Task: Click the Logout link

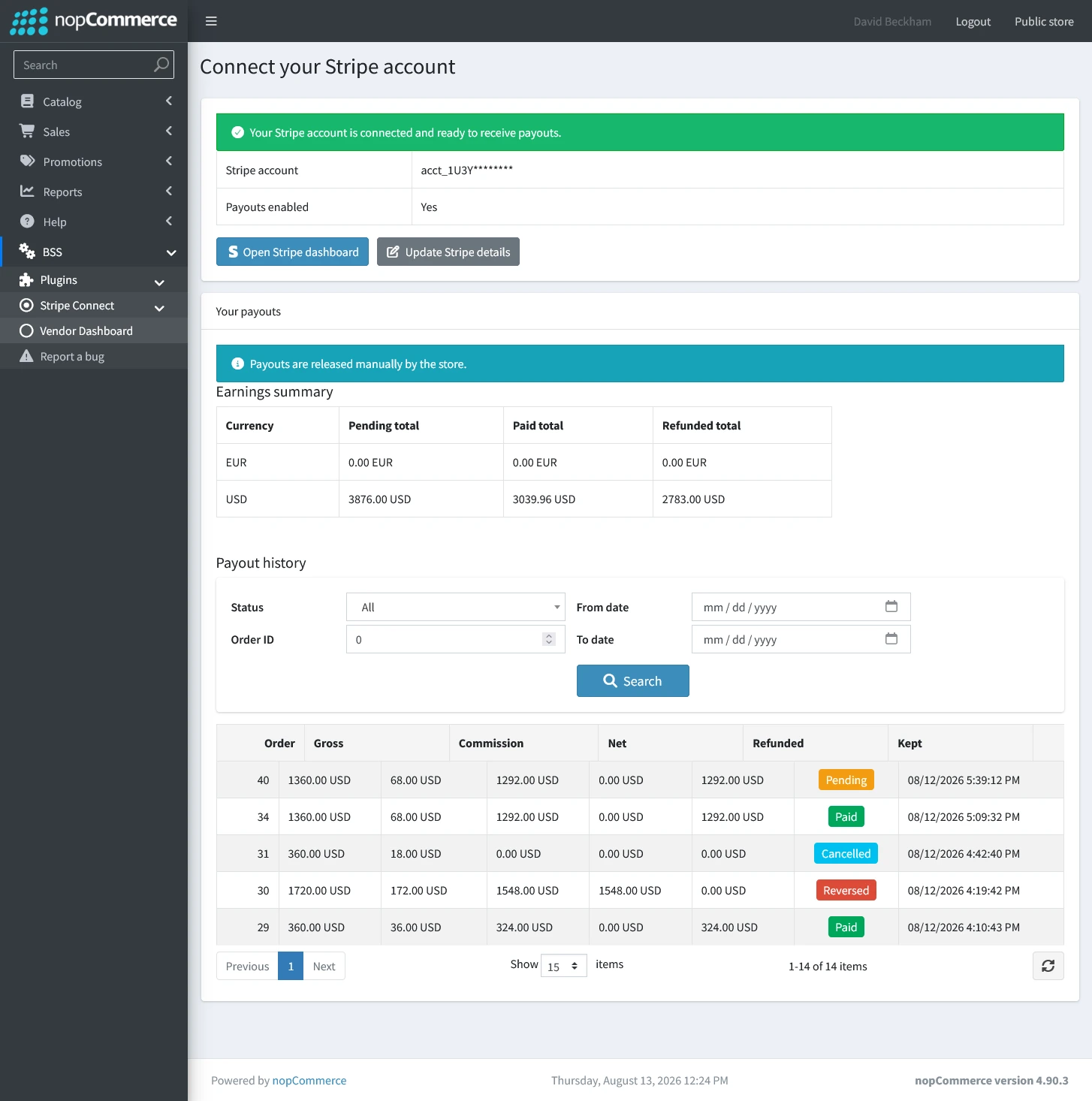Action: [973, 22]
